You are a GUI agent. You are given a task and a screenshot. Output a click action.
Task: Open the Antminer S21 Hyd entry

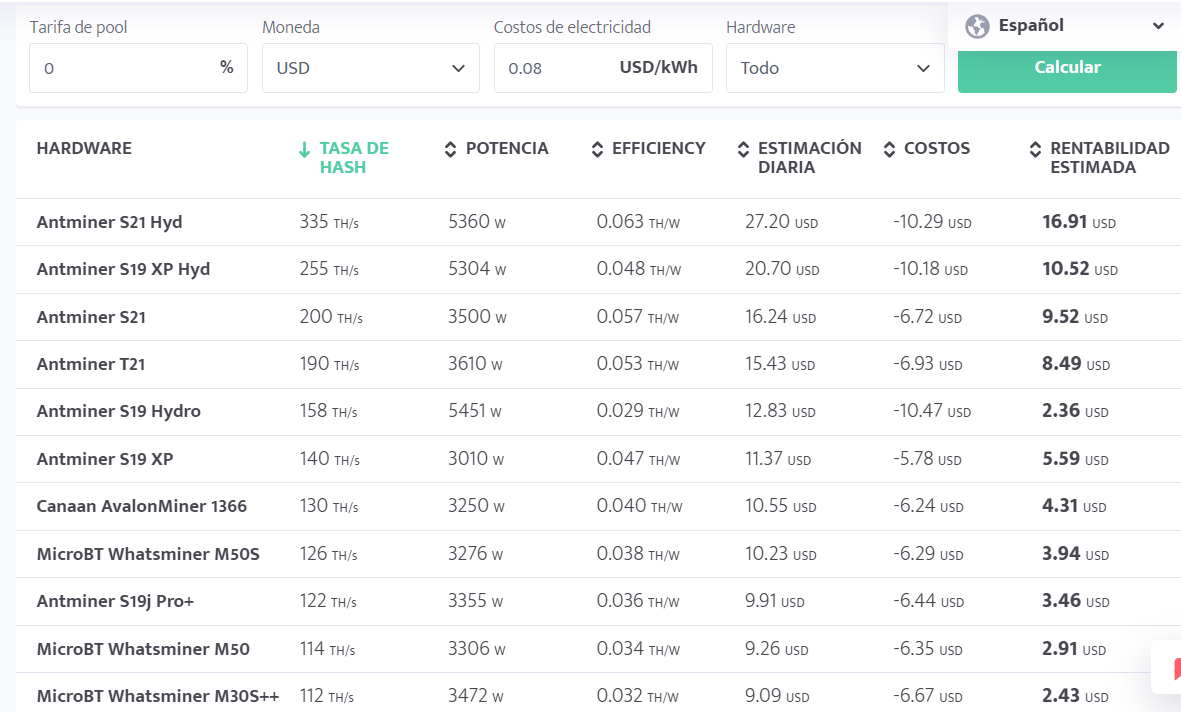(x=109, y=222)
